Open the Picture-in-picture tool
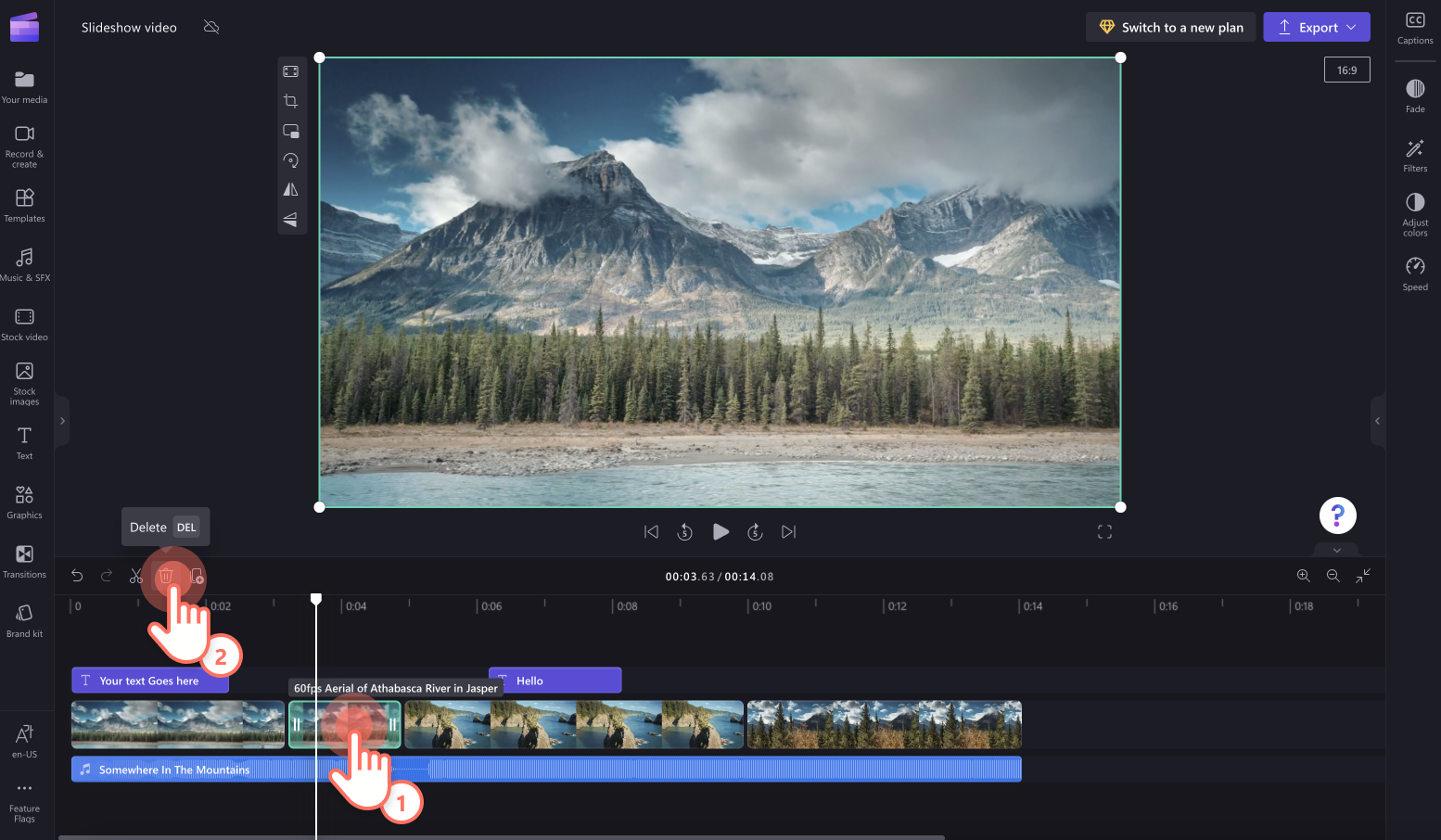 point(291,131)
